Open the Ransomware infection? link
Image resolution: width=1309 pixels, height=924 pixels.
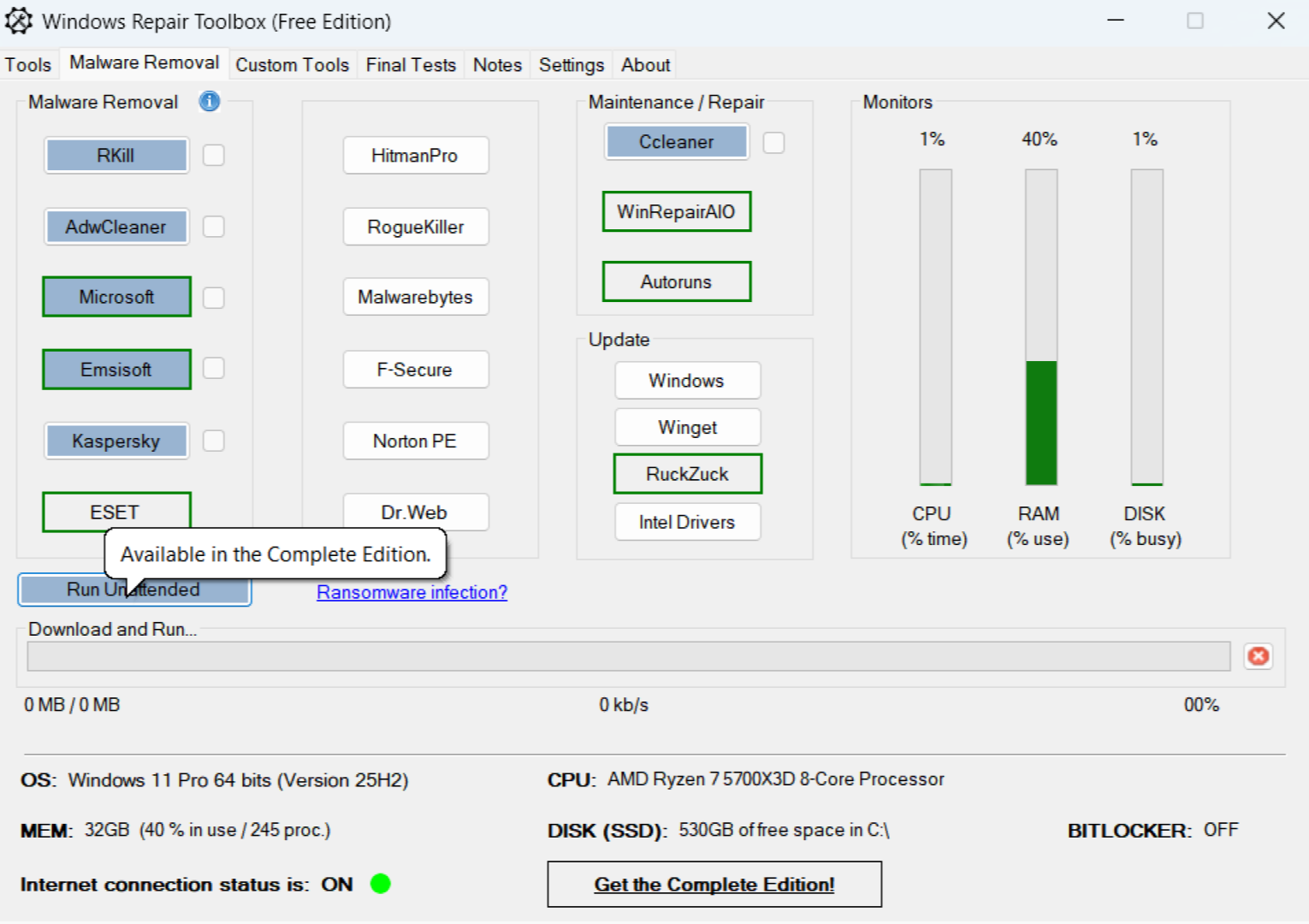pos(412,592)
